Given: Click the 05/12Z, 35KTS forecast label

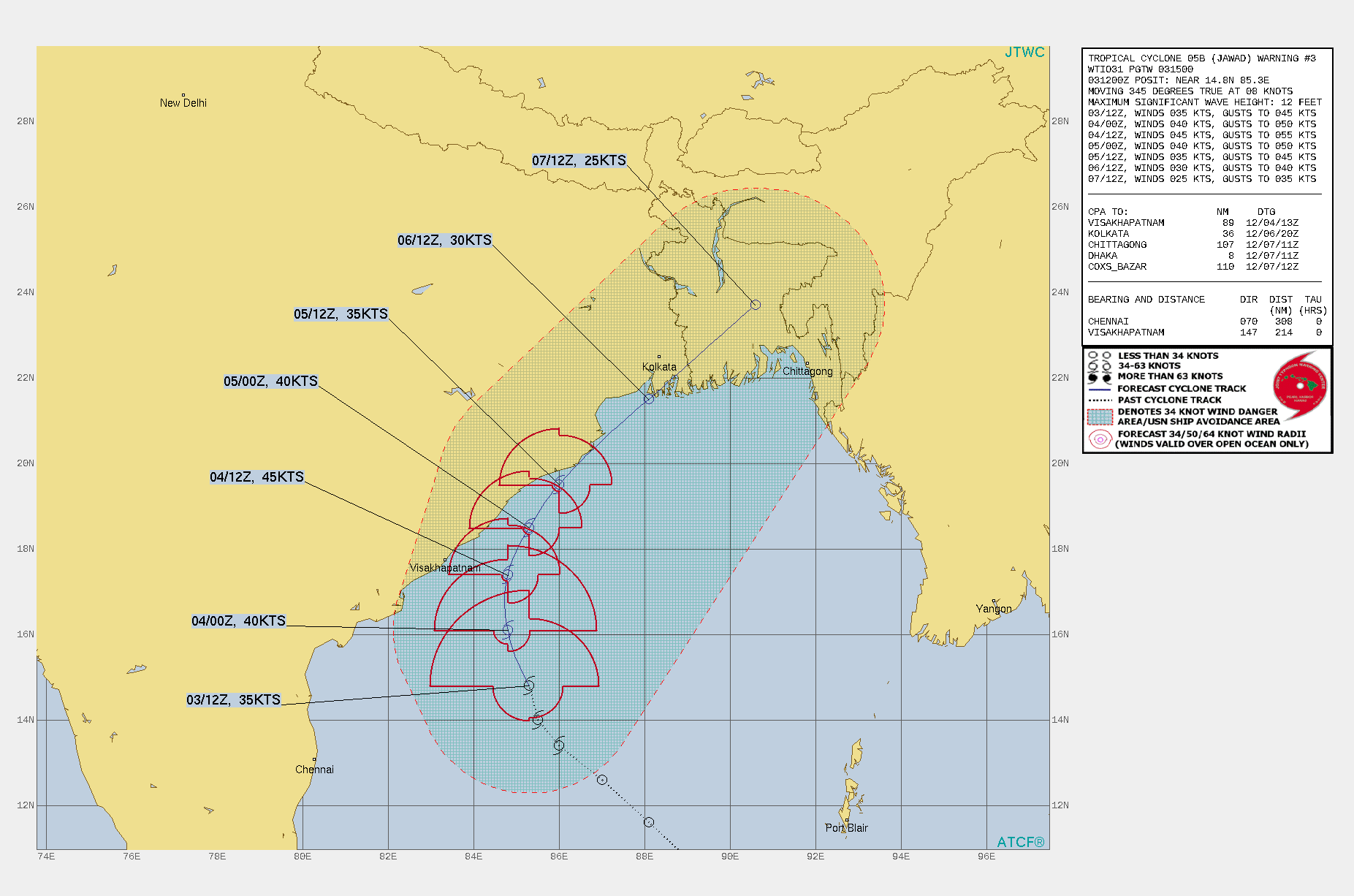Looking at the screenshot, I should pos(341,314).
